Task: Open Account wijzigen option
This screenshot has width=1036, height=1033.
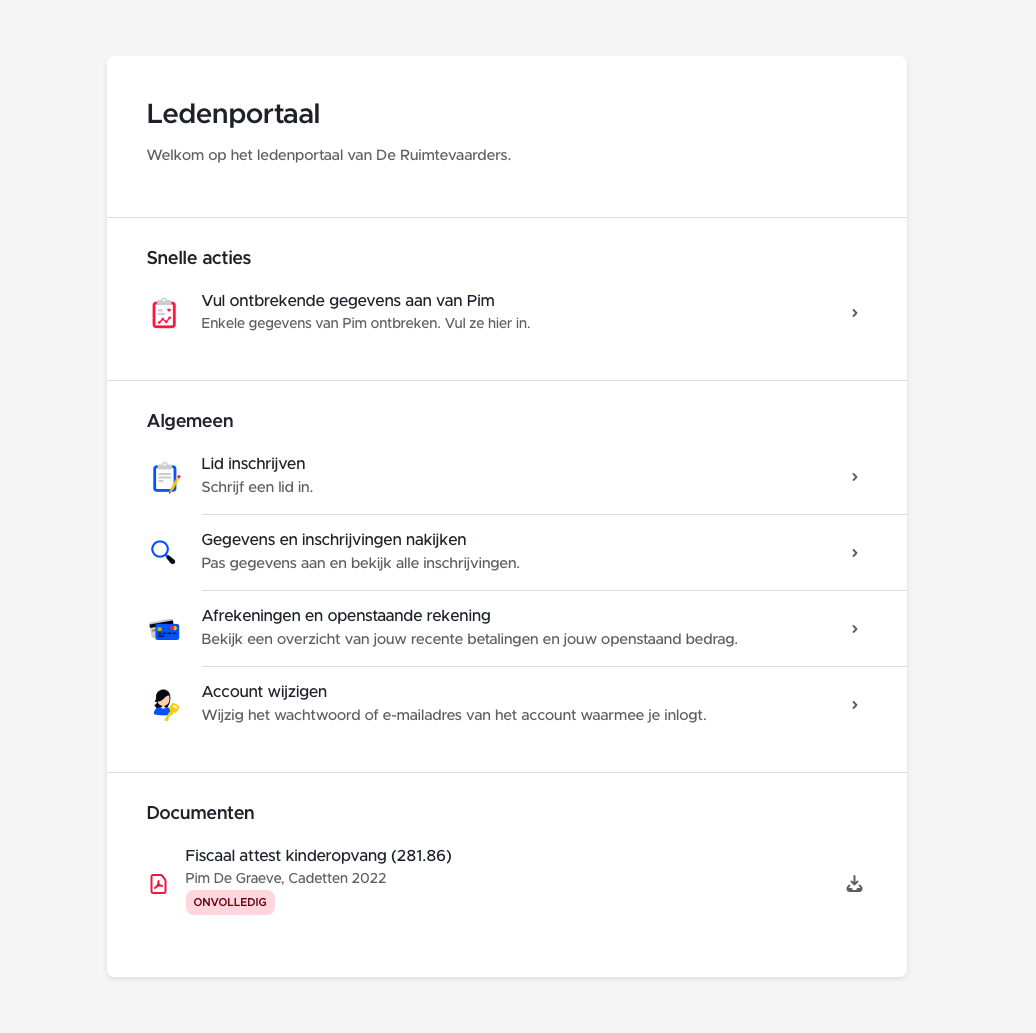Action: click(507, 705)
